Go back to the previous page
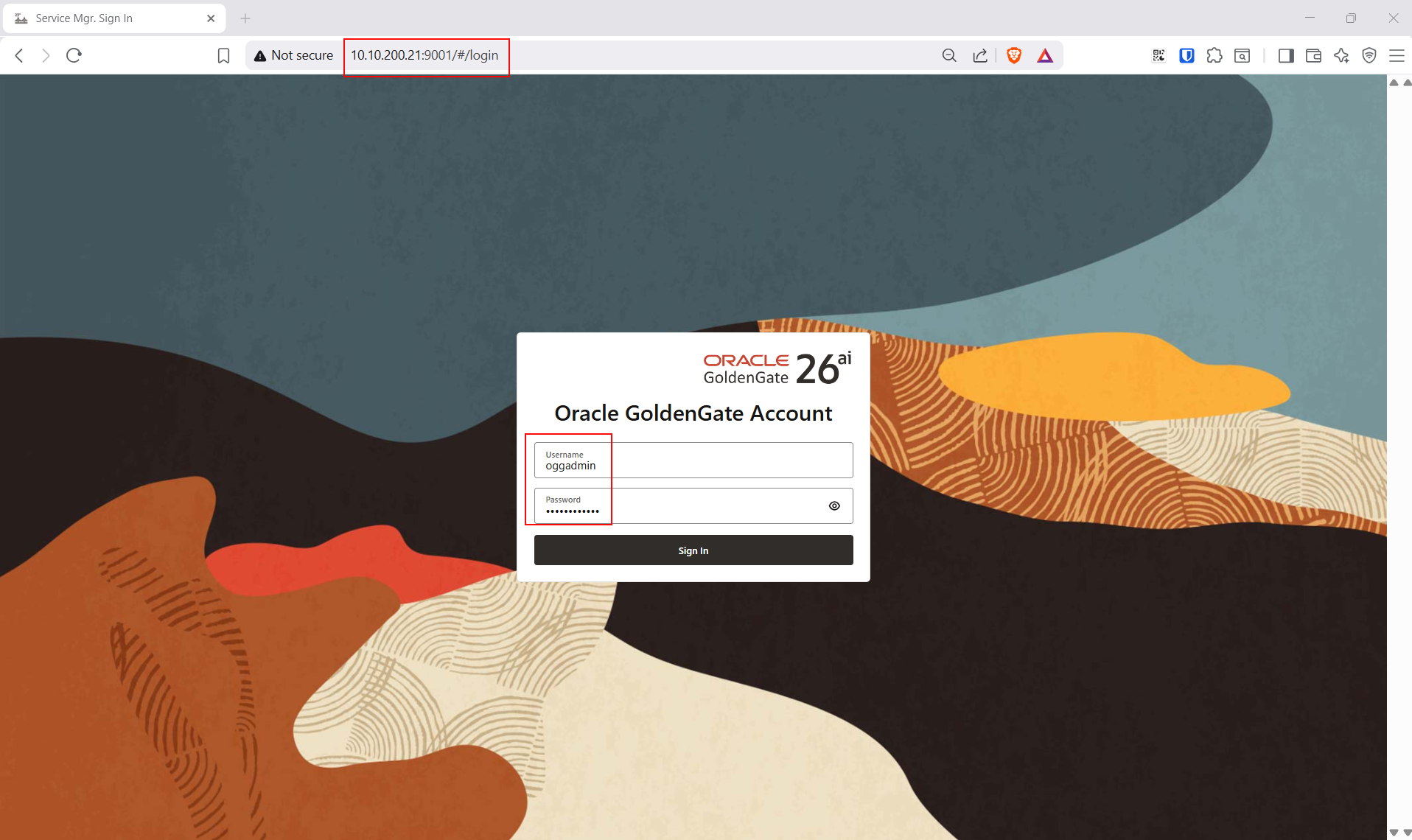The height and width of the screenshot is (840, 1412). click(x=20, y=55)
